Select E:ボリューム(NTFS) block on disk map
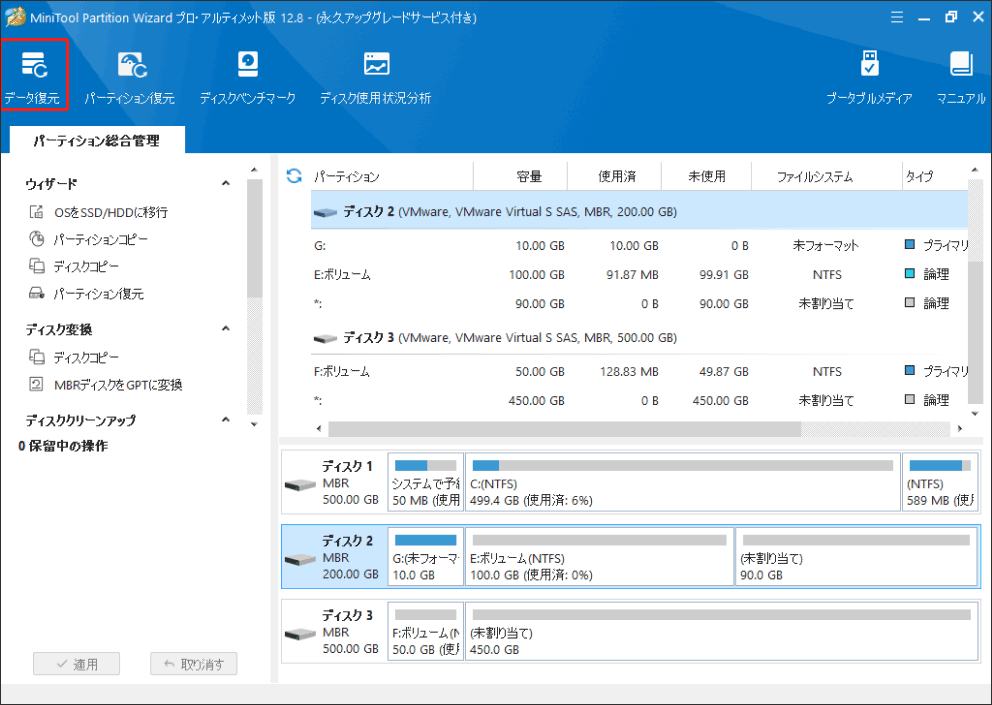This screenshot has height=705, width=992. [x=599, y=557]
